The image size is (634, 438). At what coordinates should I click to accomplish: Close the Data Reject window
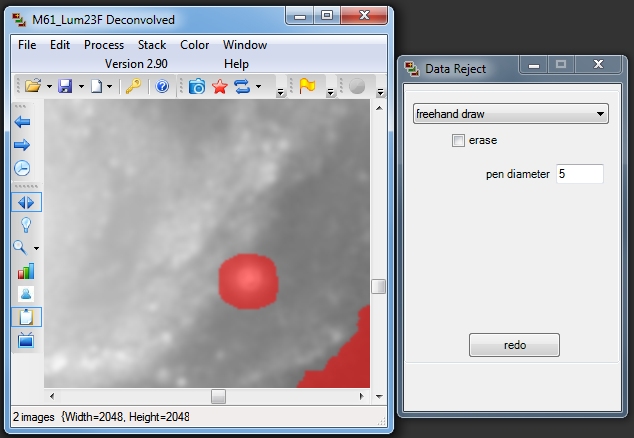coord(598,65)
